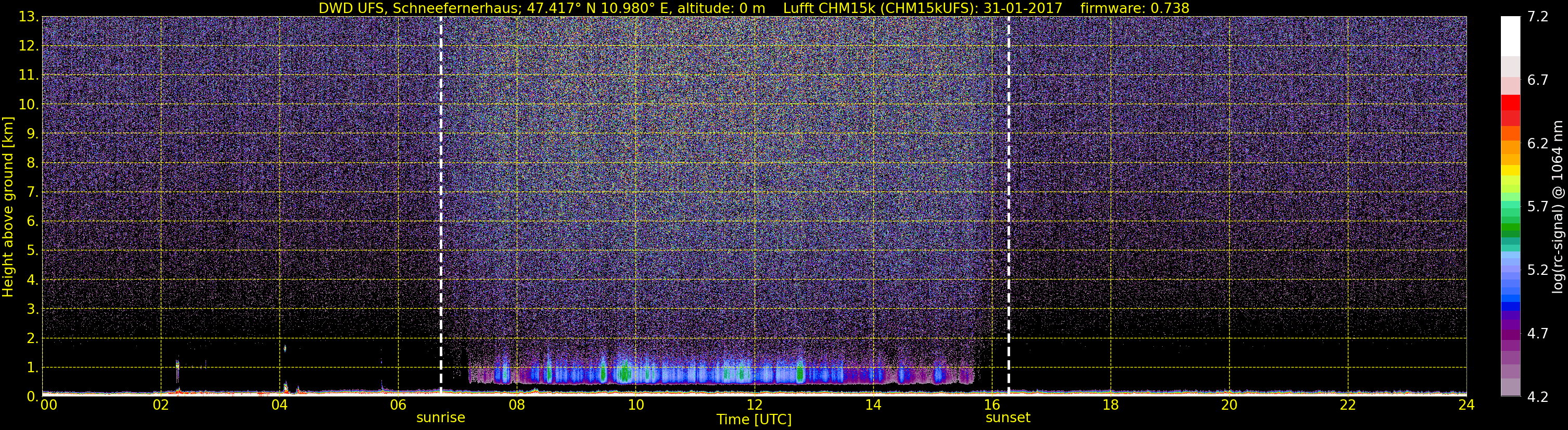The image size is (1568, 430).
Task: Click the height axis tick '0.'
Action: pyautogui.click(x=32, y=397)
